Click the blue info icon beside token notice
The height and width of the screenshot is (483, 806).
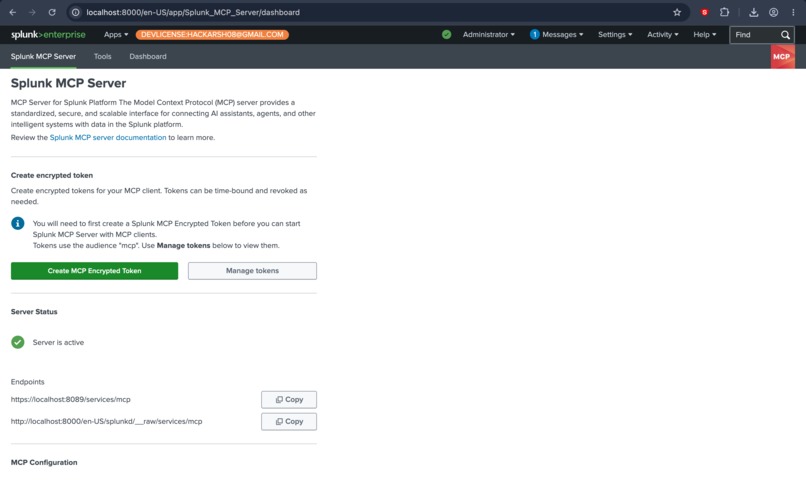point(17,224)
